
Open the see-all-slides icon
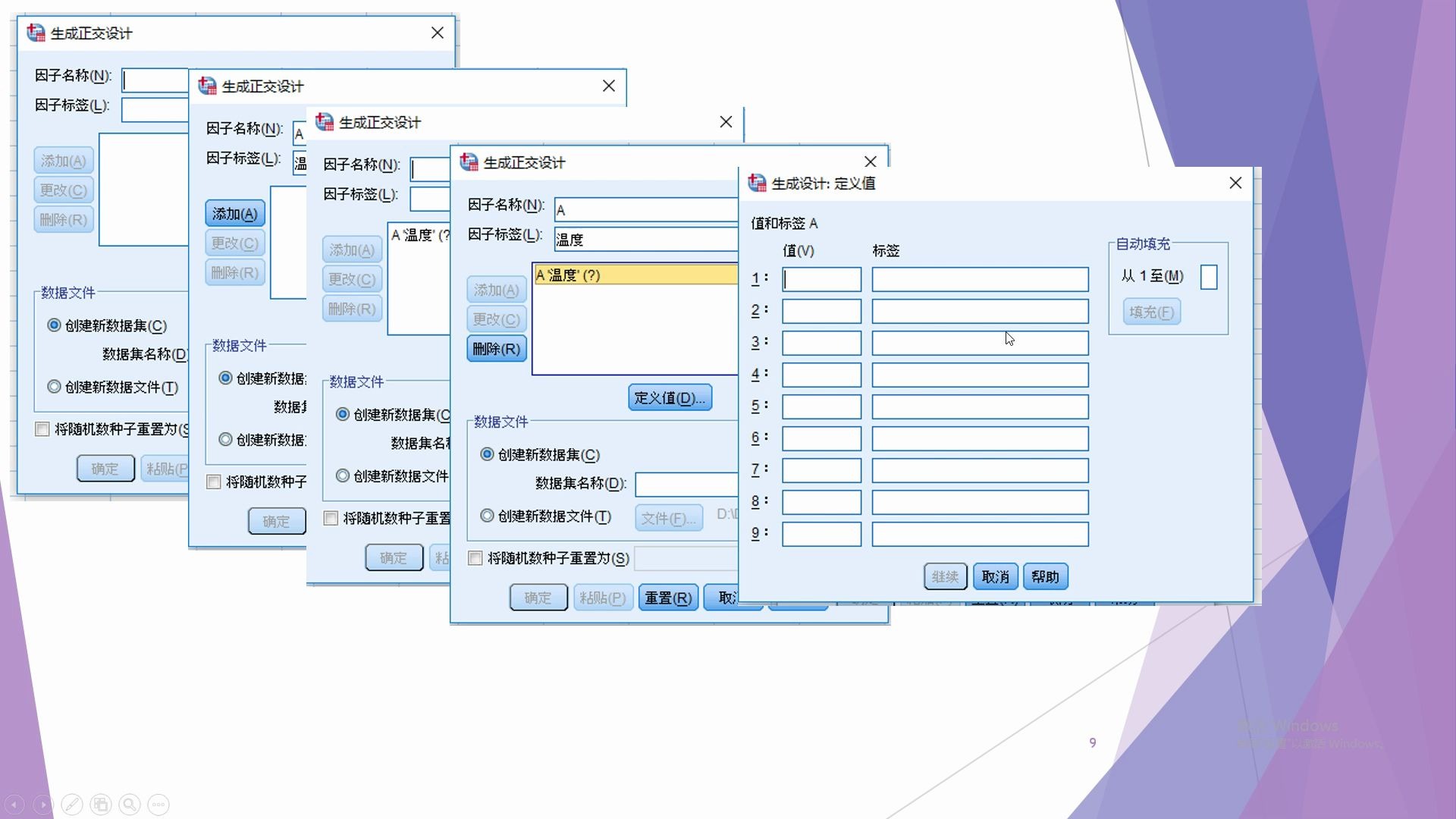coord(101,805)
